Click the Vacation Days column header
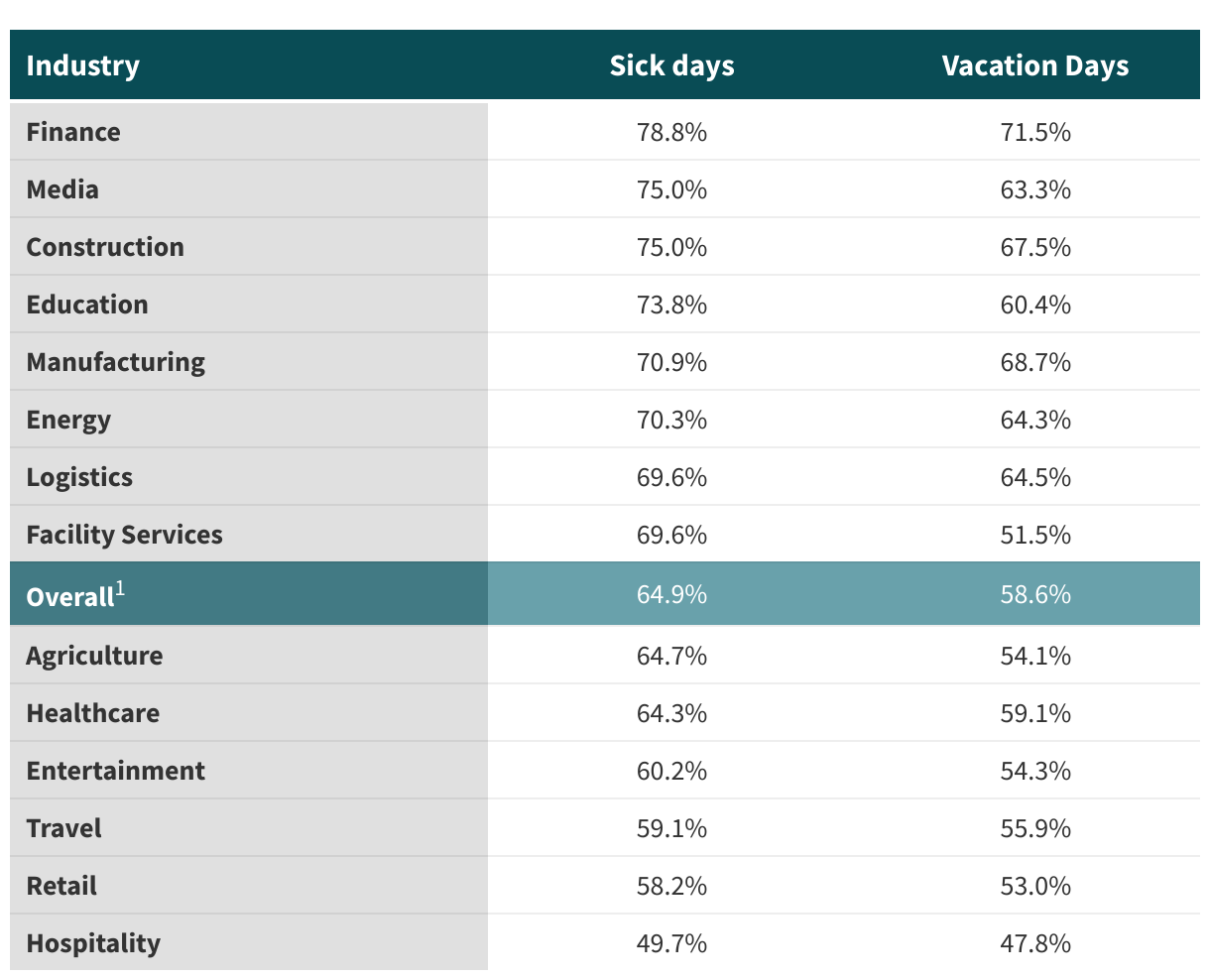Image resolution: width=1210 pixels, height=980 pixels. click(x=1034, y=65)
